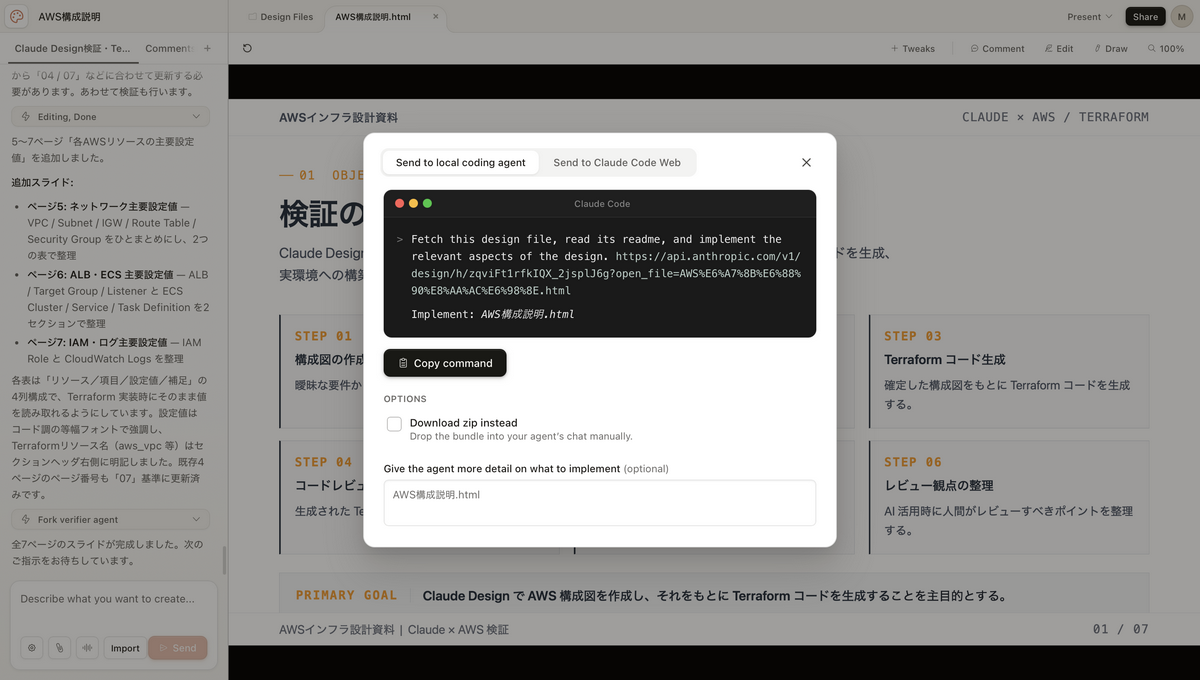This screenshot has width=1200, height=680.
Task: Click the Claude Code terminal title
Action: coord(602,204)
